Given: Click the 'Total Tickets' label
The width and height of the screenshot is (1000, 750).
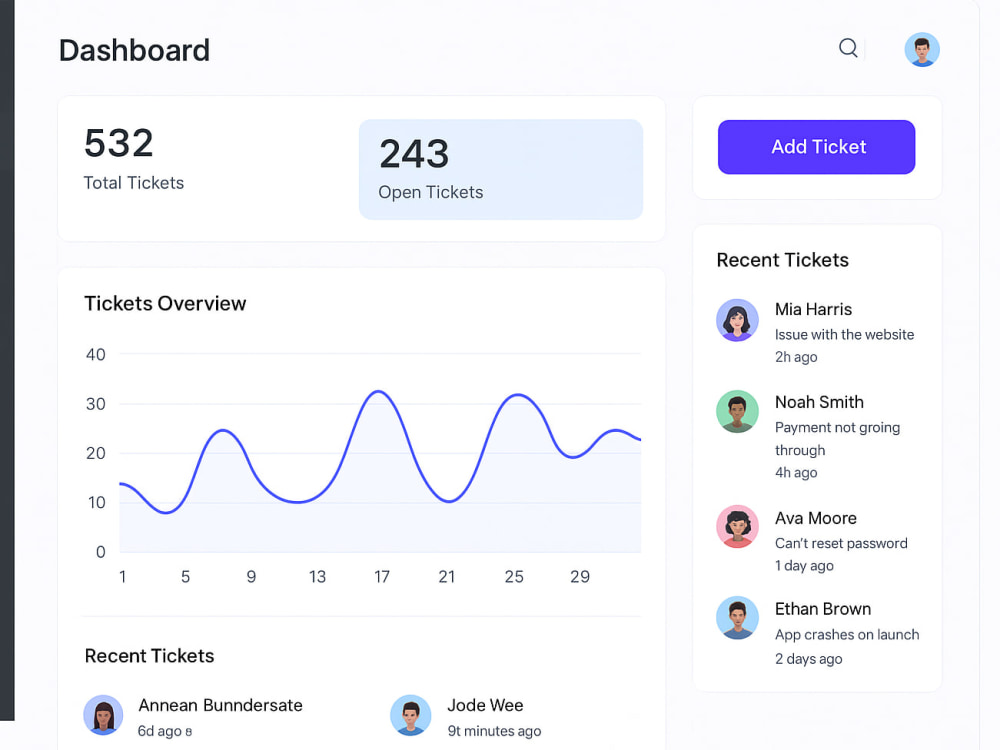Looking at the screenshot, I should click(x=134, y=183).
